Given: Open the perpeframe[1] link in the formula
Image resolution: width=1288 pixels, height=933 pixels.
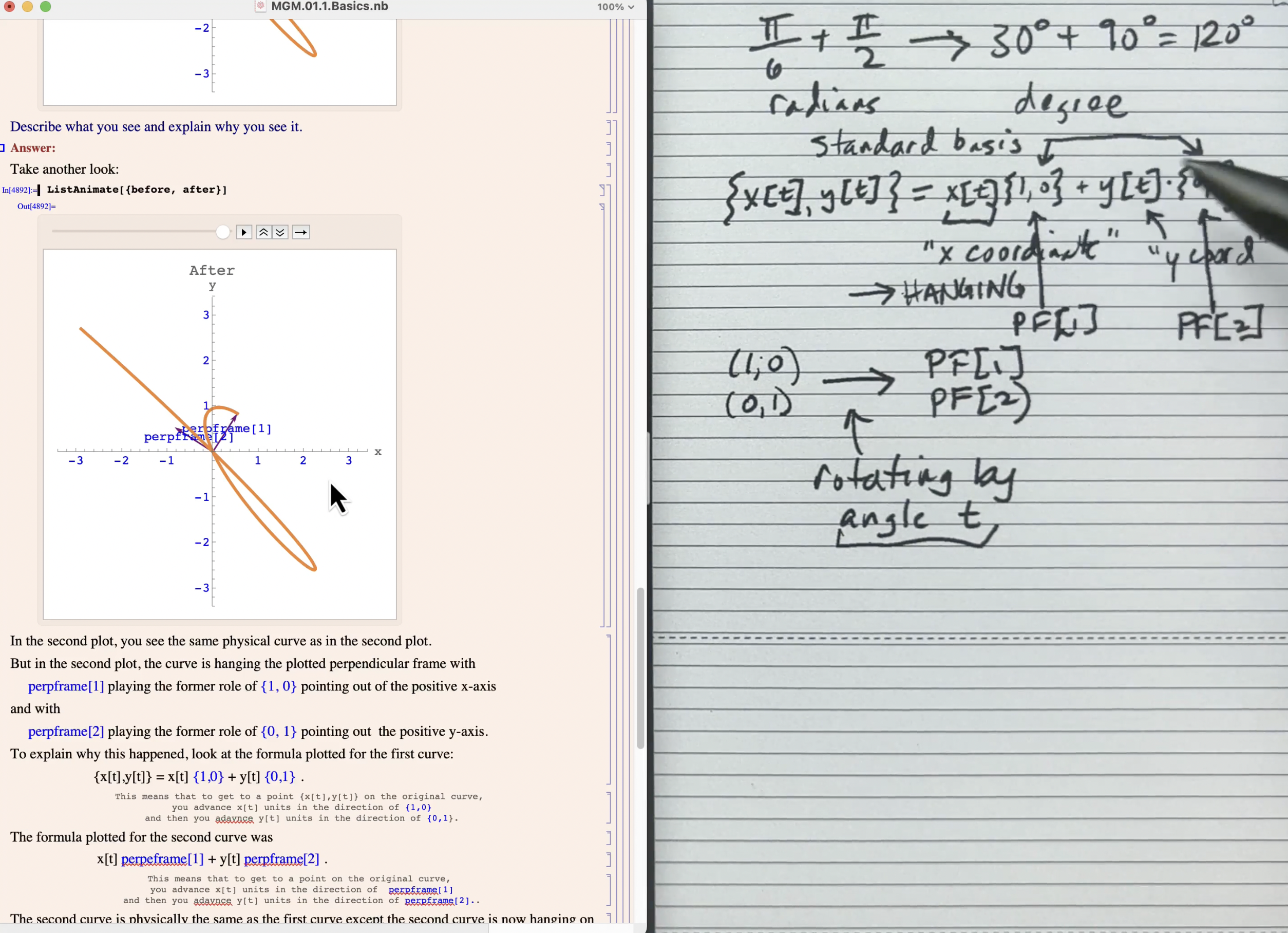Looking at the screenshot, I should coord(162,859).
